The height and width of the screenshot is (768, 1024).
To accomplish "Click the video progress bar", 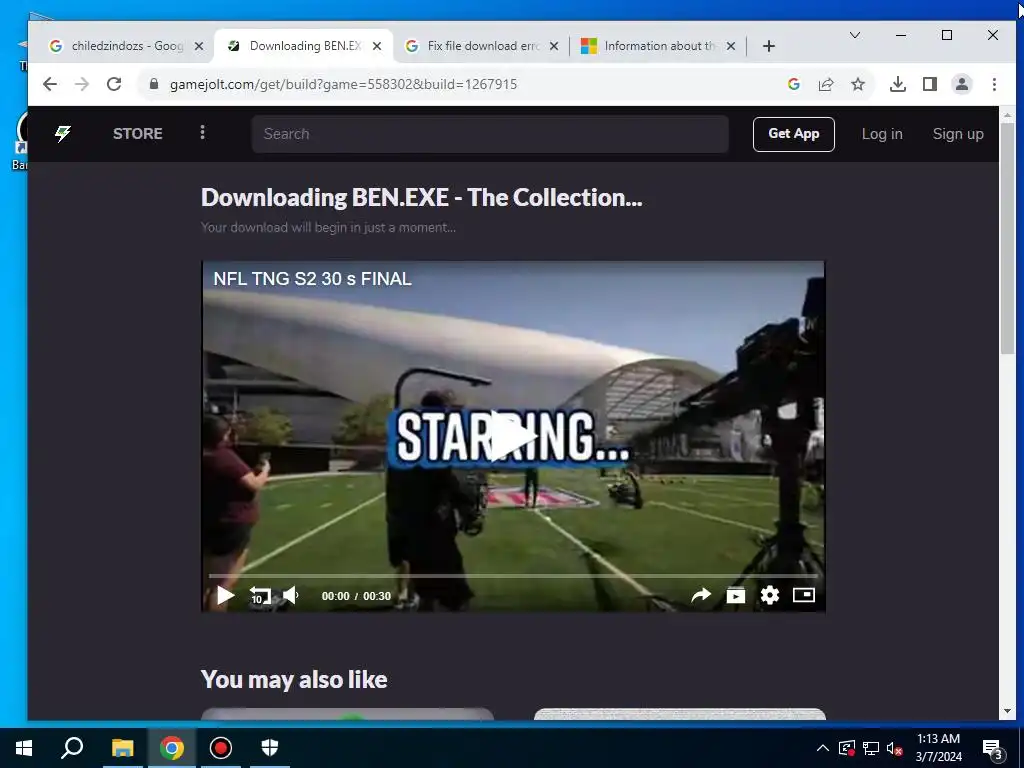I will (513, 576).
